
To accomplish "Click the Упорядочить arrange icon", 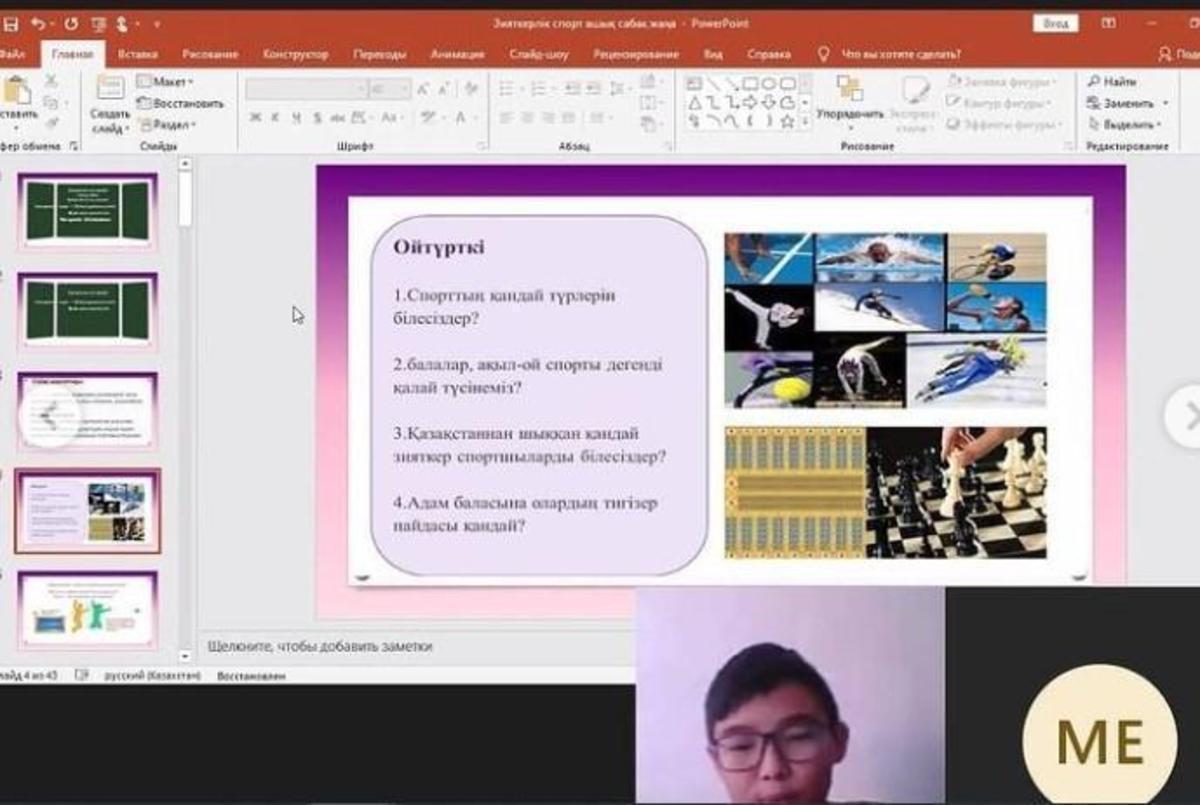I will (850, 93).
